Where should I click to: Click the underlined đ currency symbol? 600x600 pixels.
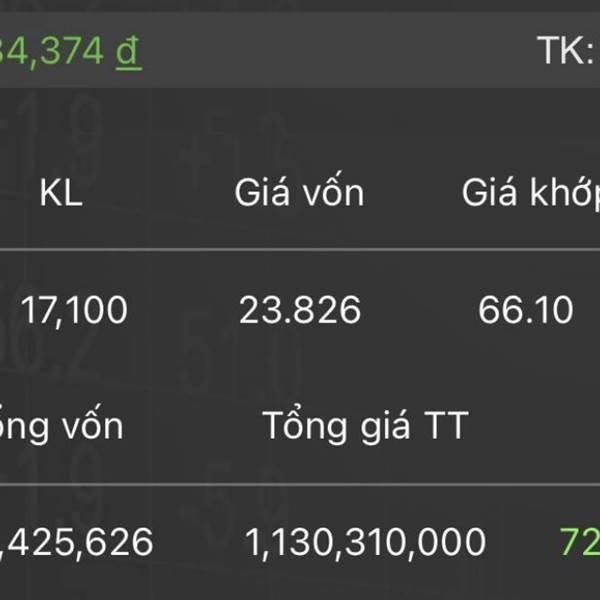click(x=129, y=52)
